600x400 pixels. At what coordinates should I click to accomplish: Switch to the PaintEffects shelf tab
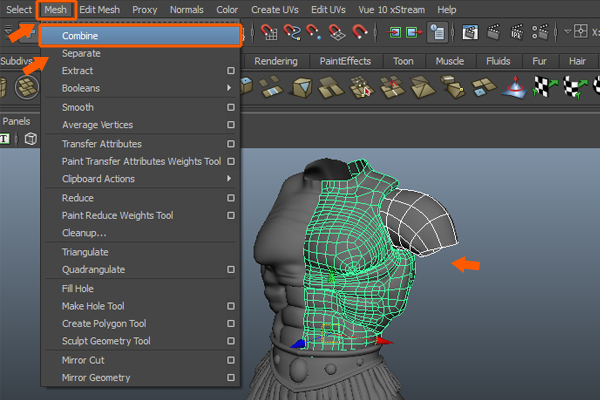click(x=344, y=61)
